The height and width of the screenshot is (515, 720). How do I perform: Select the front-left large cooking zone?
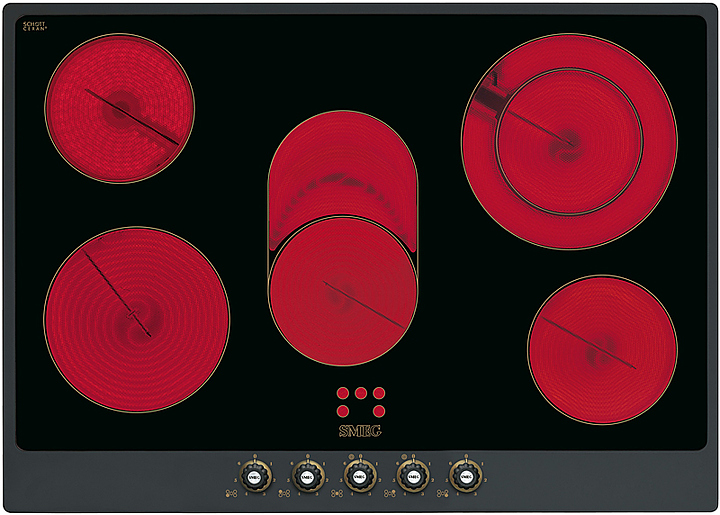[137, 319]
